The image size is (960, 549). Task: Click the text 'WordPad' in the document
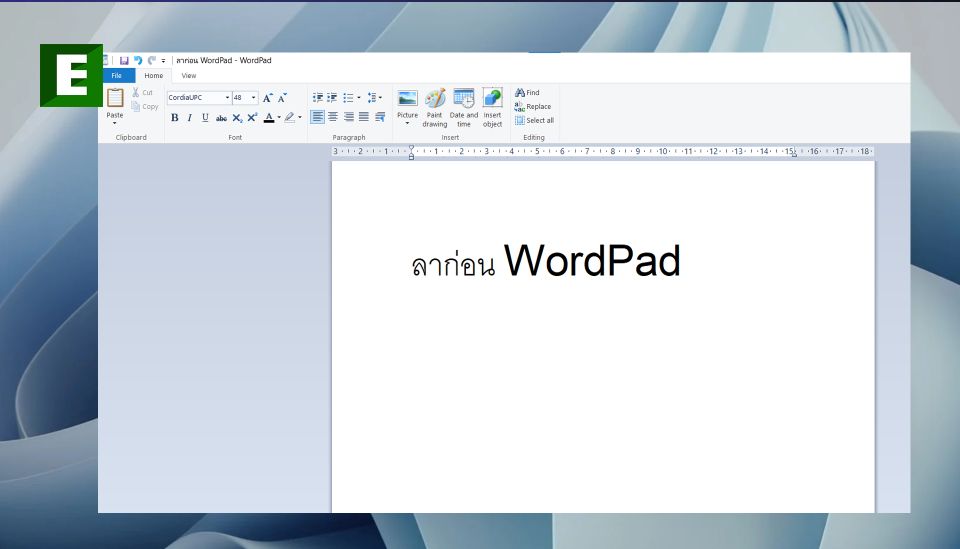pyautogui.click(x=592, y=261)
